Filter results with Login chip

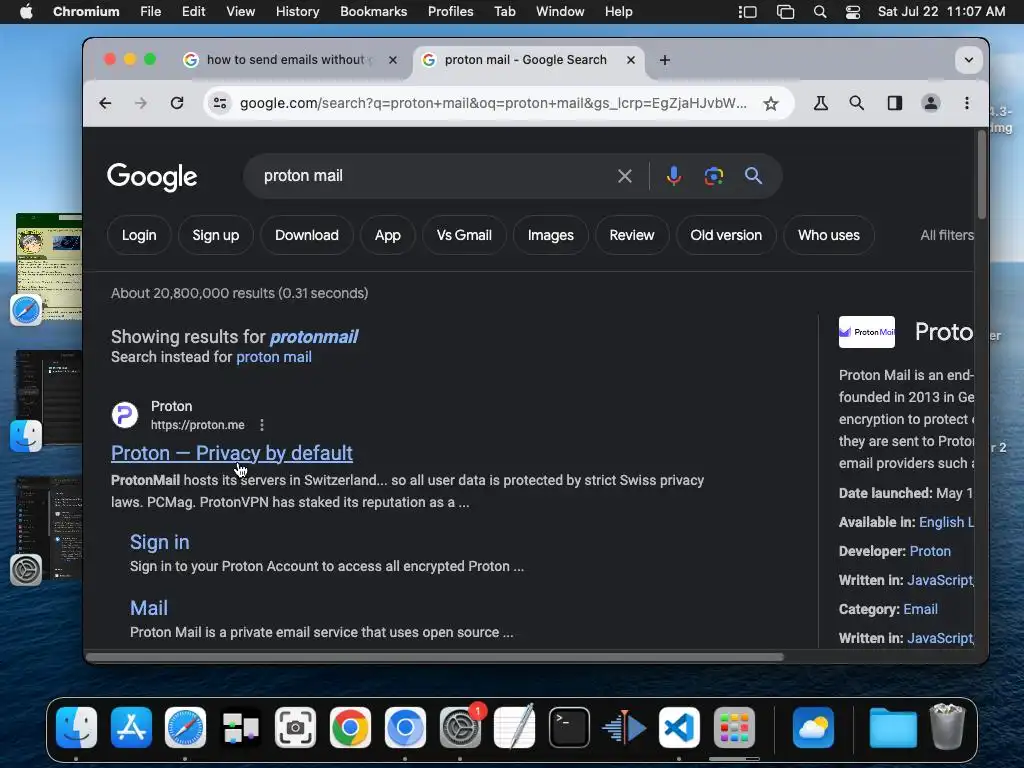tap(139, 235)
